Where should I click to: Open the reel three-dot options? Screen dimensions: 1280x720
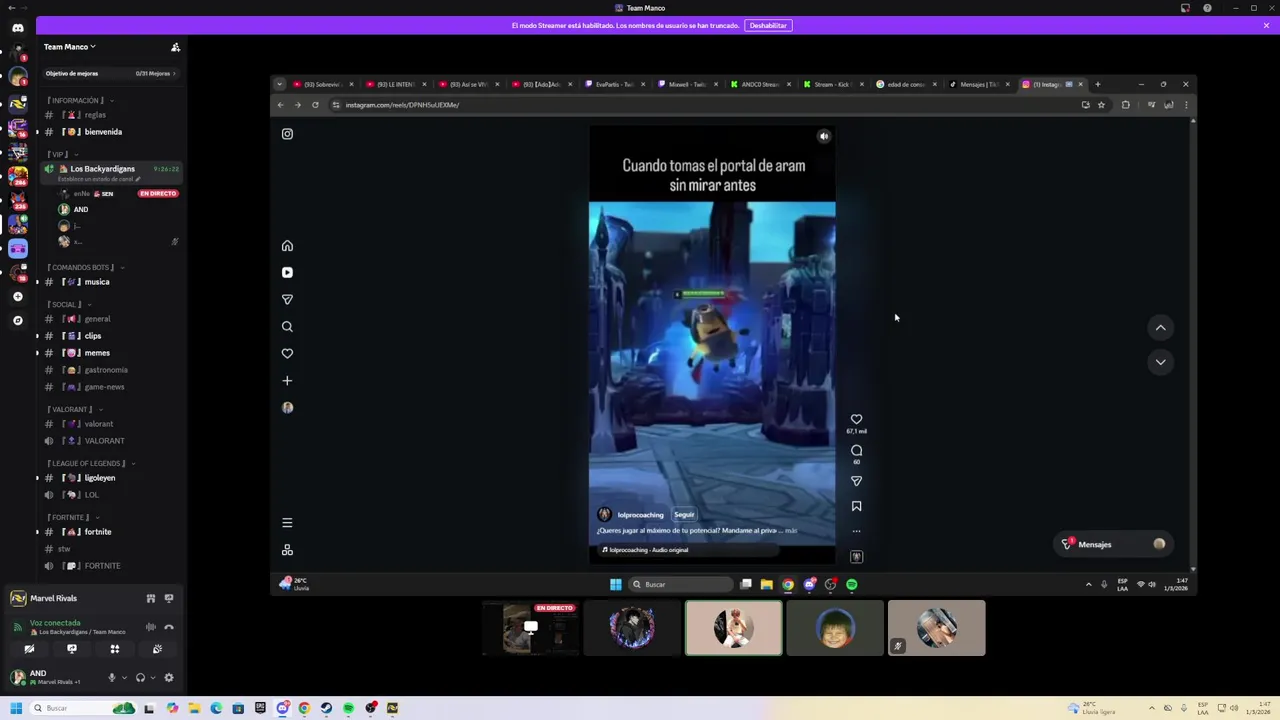pos(856,531)
